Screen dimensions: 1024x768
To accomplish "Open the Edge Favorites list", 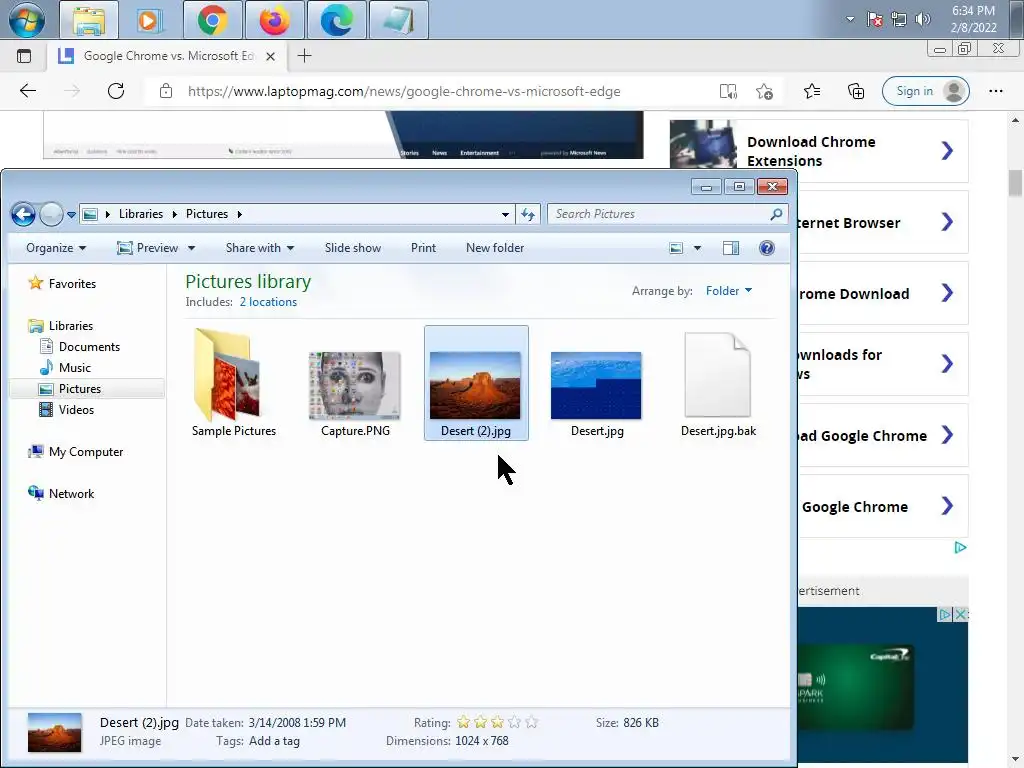I will pos(812,91).
